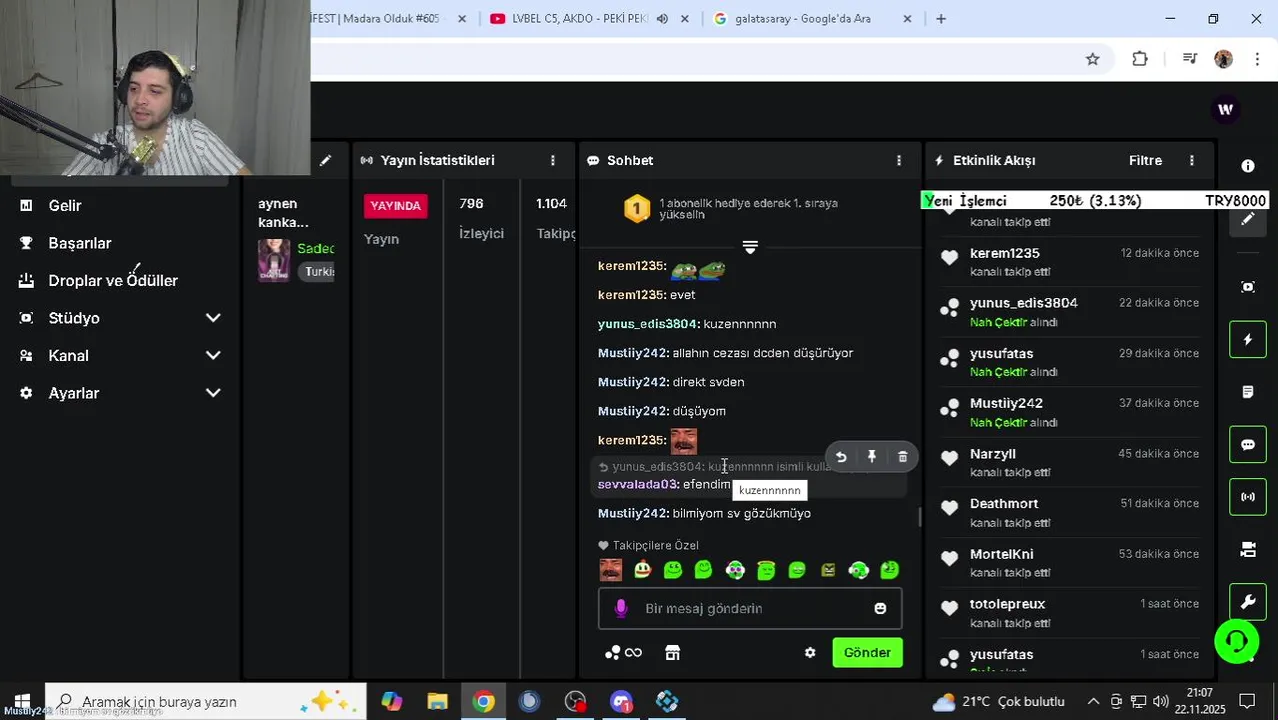Focus the Bir mesaj gönderin input field
The height and width of the screenshot is (720, 1278).
pos(750,608)
